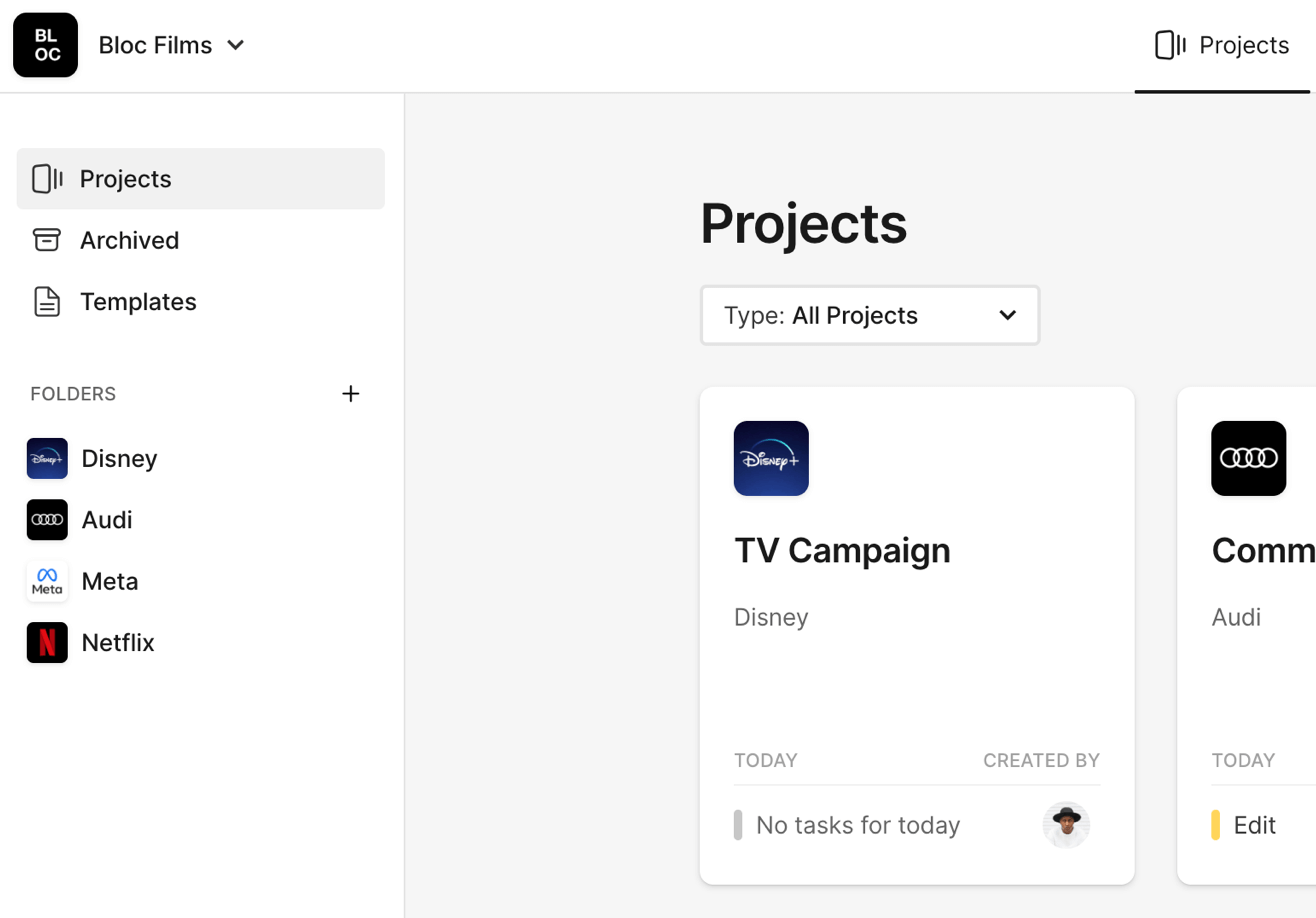1316x918 pixels.
Task: Click the Audi logo on the second project card
Action: point(1248,459)
